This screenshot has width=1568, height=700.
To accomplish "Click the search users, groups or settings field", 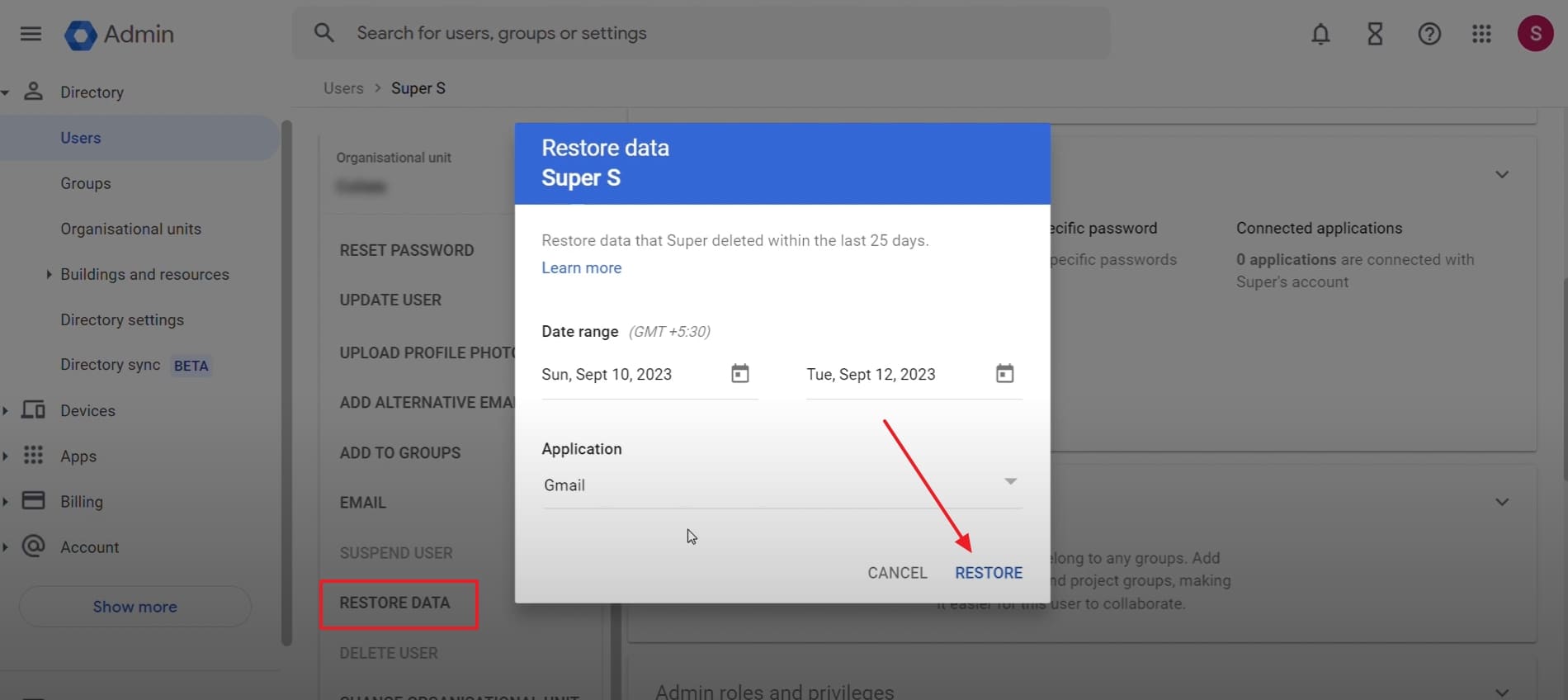I will tap(701, 33).
